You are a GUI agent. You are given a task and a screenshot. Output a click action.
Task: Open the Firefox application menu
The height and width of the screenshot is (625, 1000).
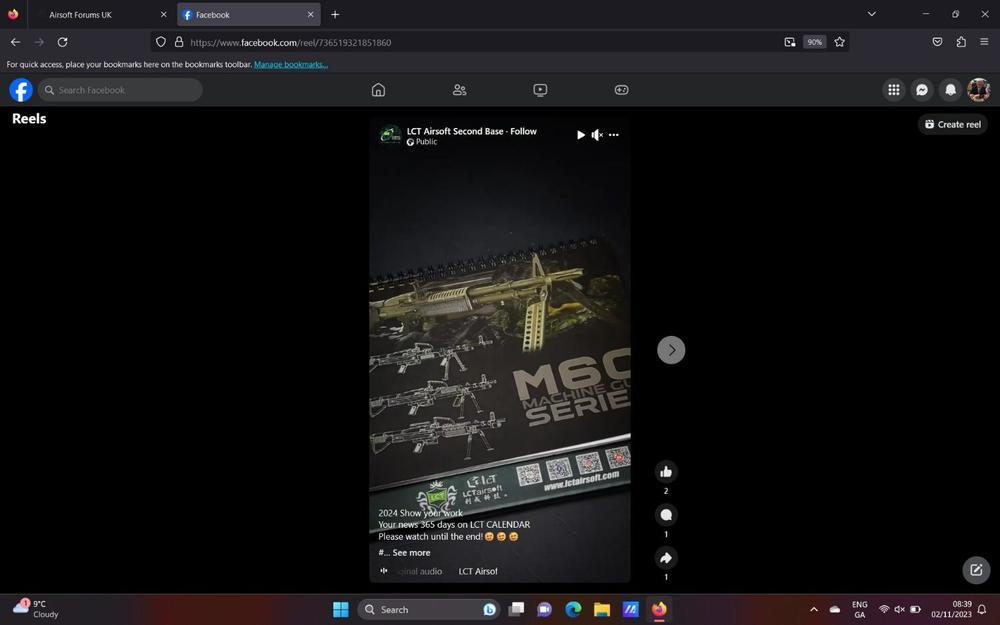(x=985, y=42)
